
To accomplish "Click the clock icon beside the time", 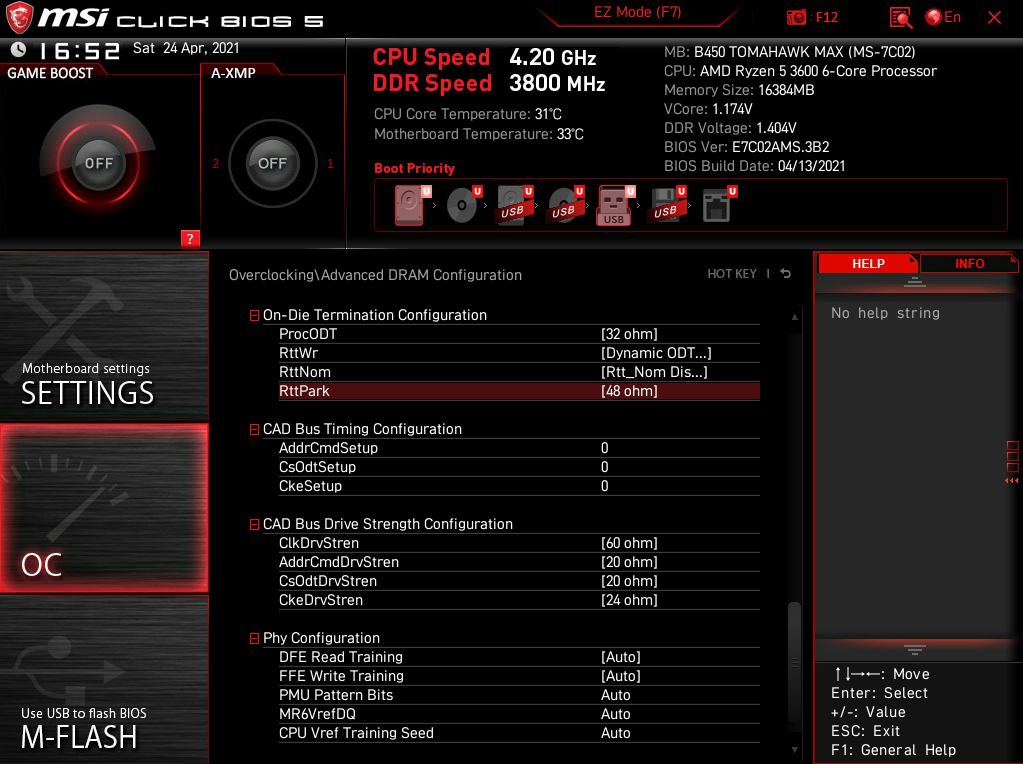I will (x=18, y=49).
